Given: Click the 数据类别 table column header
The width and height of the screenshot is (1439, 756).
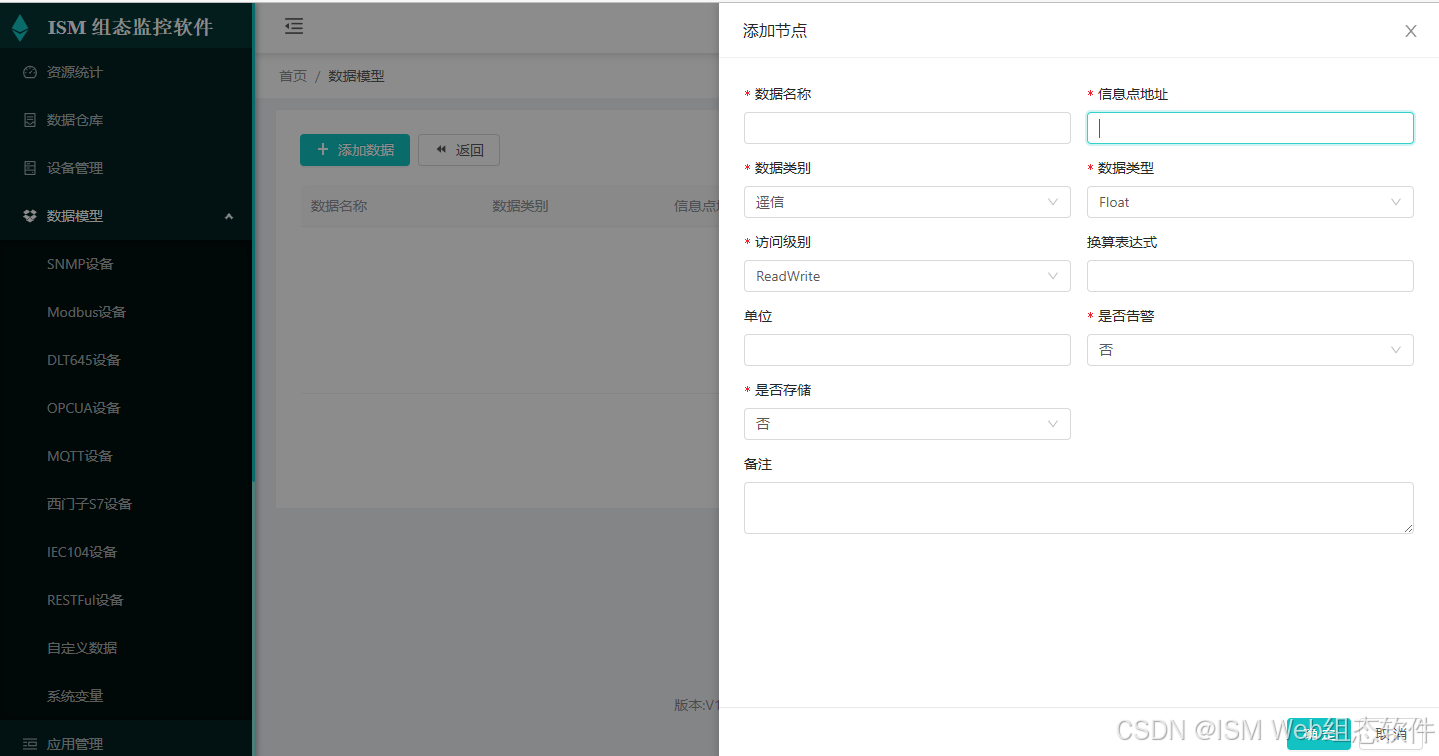Looking at the screenshot, I should point(520,206).
